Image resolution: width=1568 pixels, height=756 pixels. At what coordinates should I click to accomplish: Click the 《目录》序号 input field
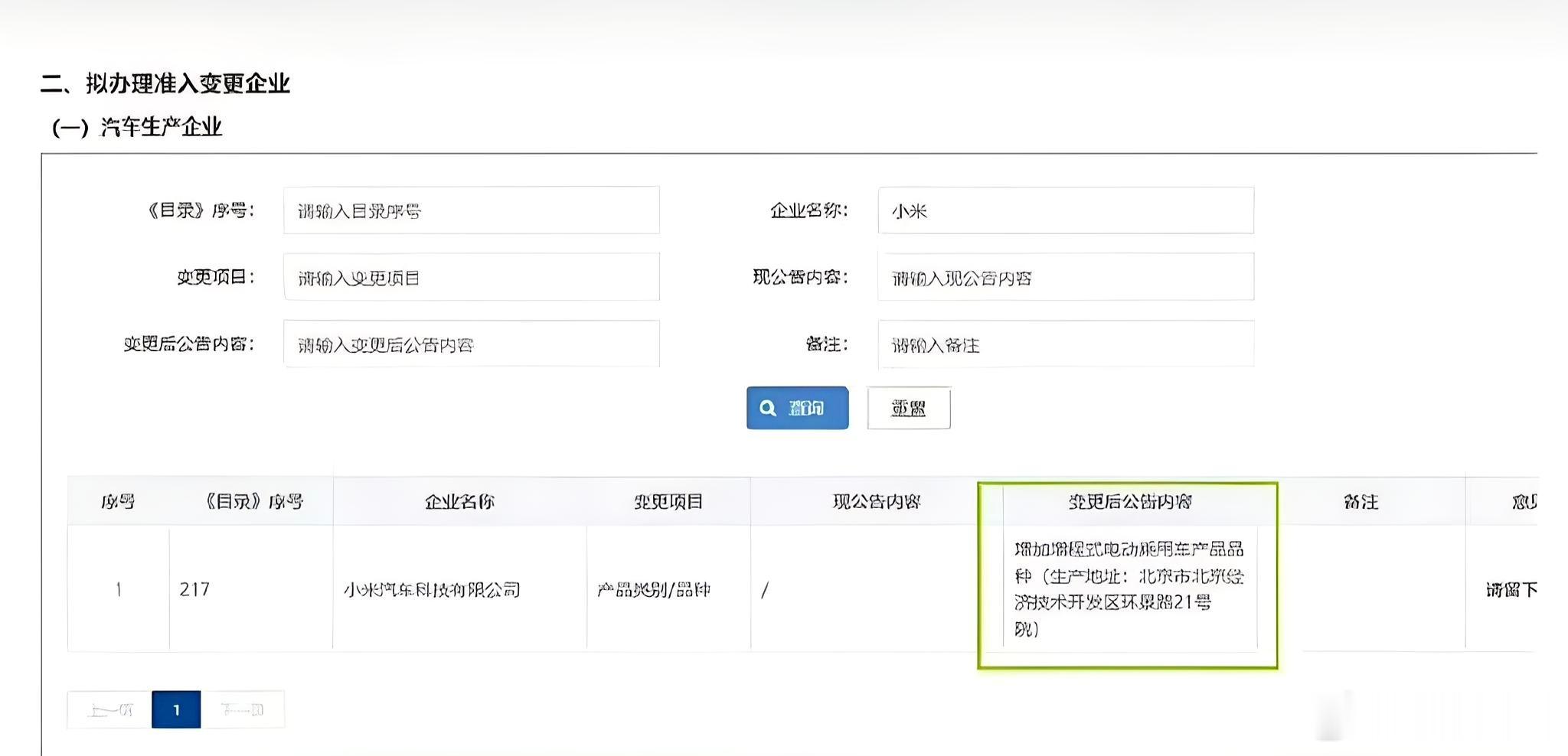(x=471, y=210)
